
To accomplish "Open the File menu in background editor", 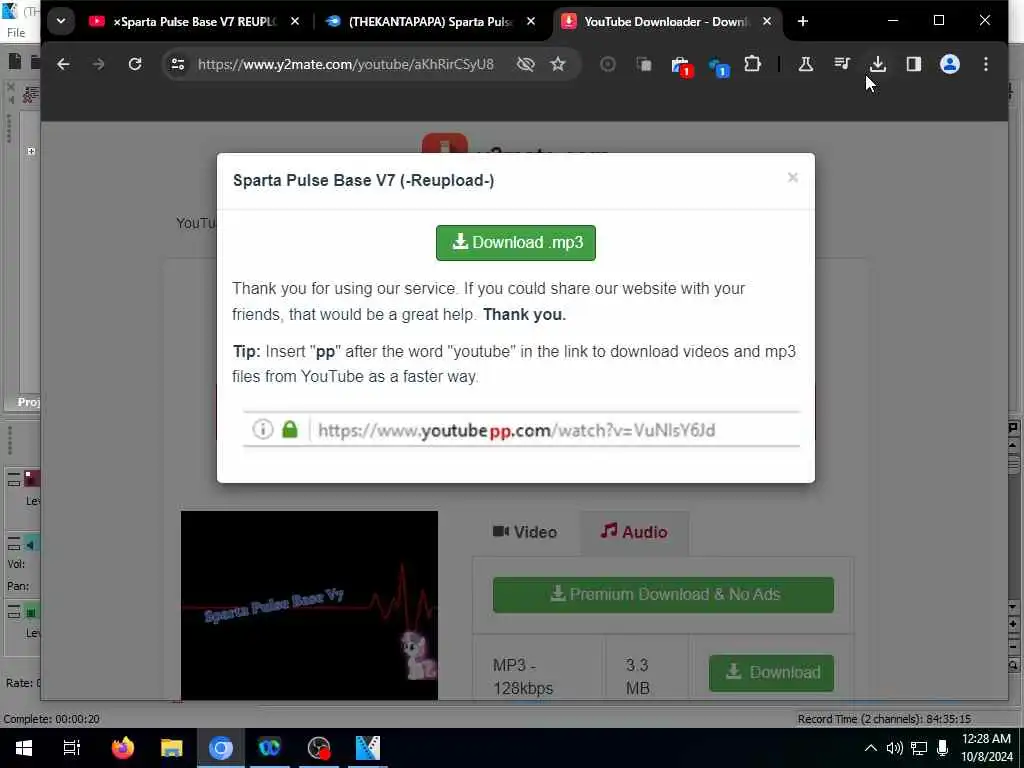I will (16, 33).
